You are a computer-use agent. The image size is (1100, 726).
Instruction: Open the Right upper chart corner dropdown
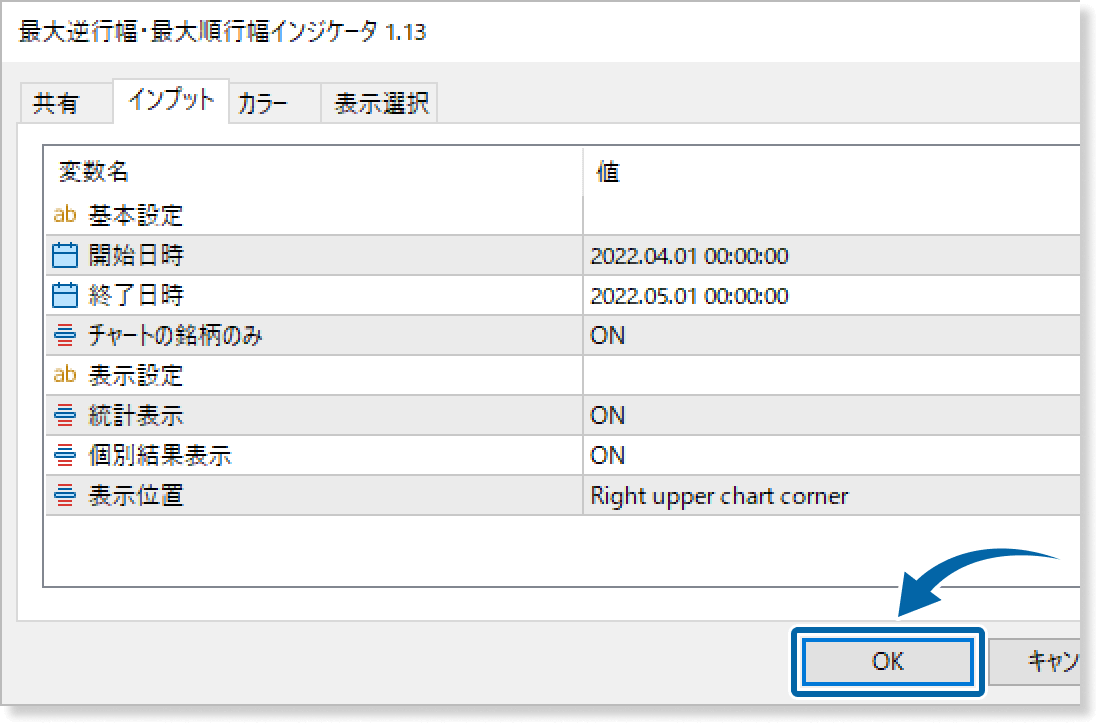tap(719, 496)
